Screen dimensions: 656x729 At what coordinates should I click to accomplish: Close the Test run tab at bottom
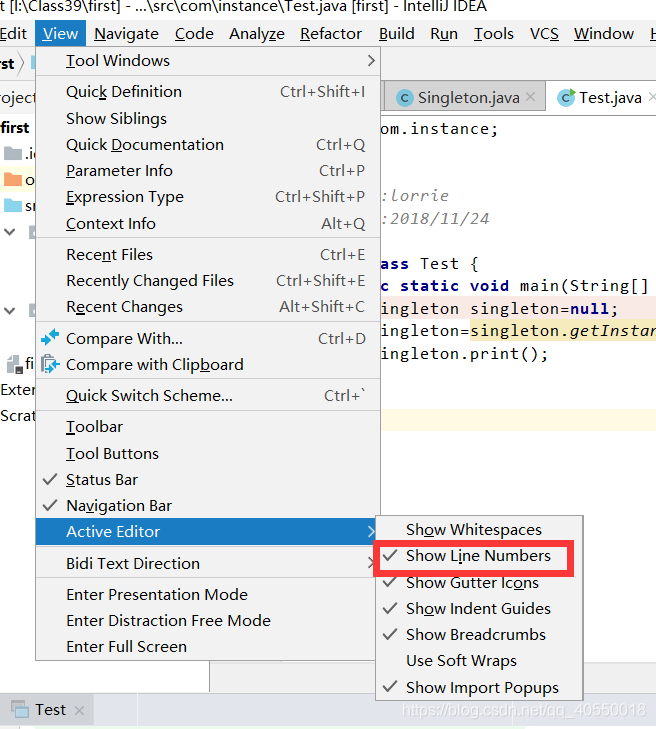(x=80, y=710)
